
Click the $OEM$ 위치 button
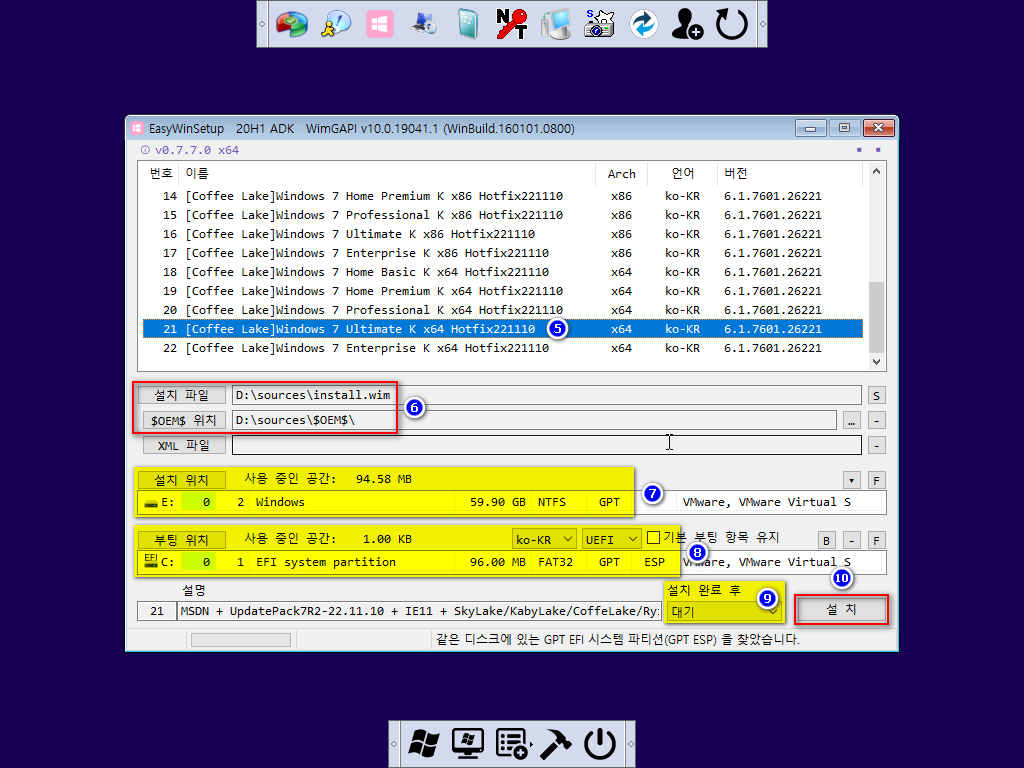(184, 420)
